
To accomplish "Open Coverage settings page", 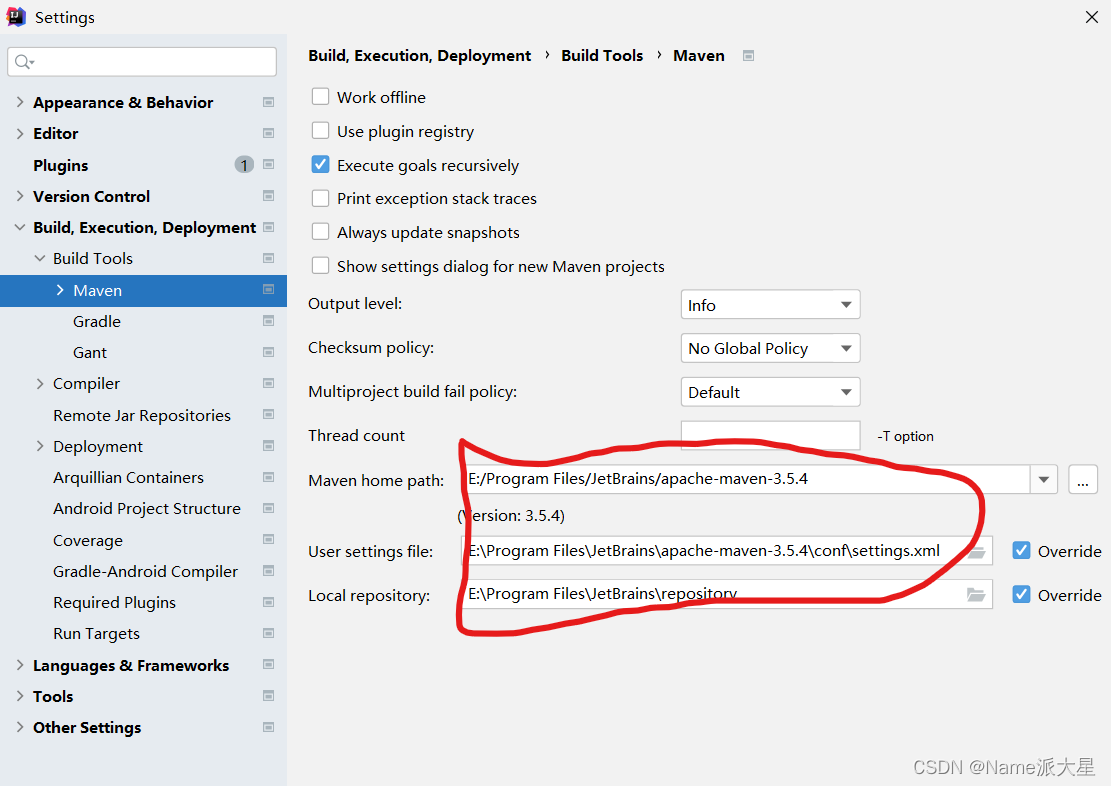I will tap(88, 540).
